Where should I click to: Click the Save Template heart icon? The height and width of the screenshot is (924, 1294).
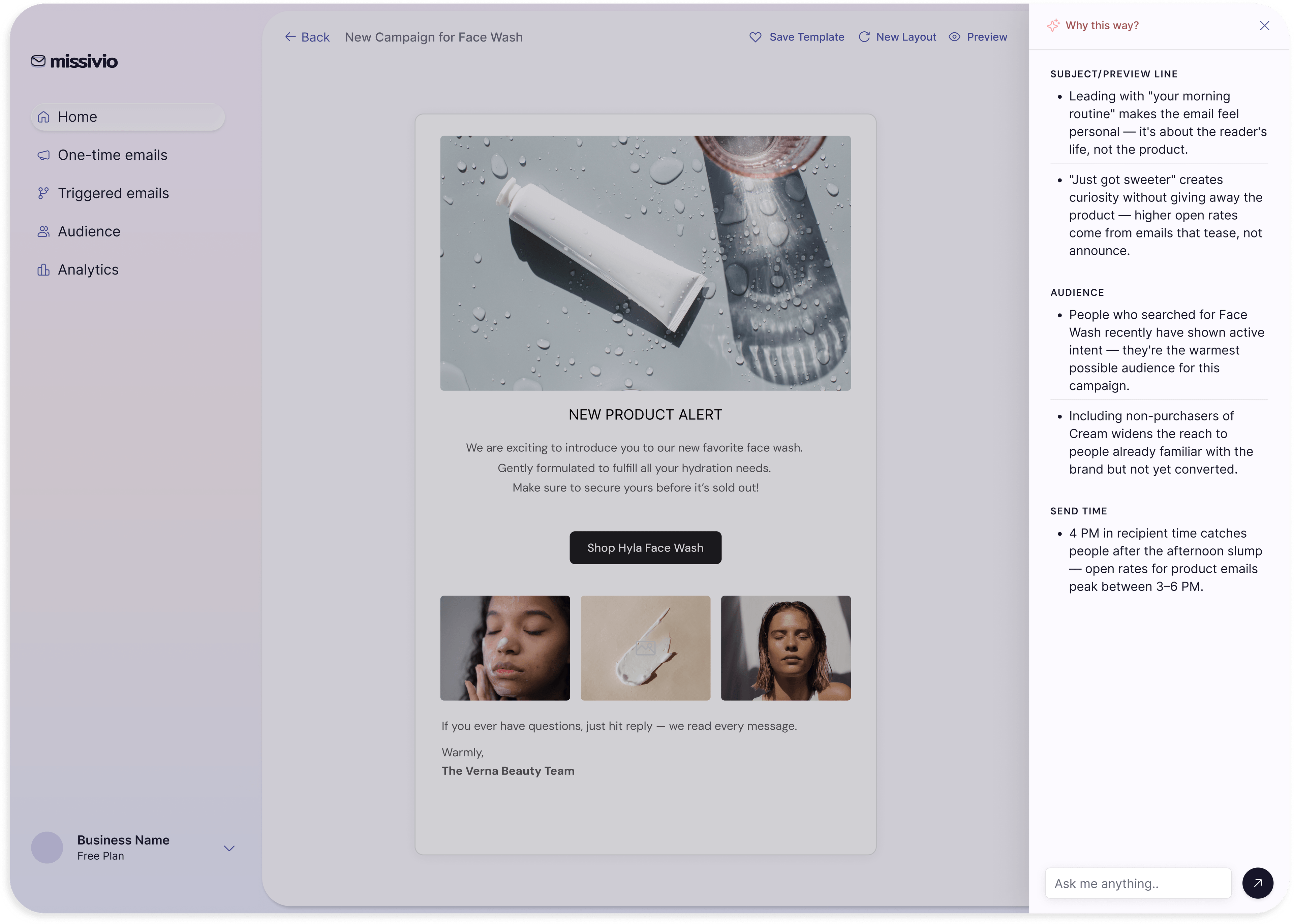[755, 37]
